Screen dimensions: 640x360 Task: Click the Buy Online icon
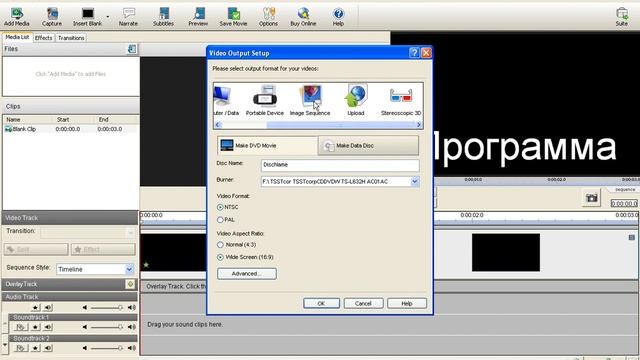[303, 17]
